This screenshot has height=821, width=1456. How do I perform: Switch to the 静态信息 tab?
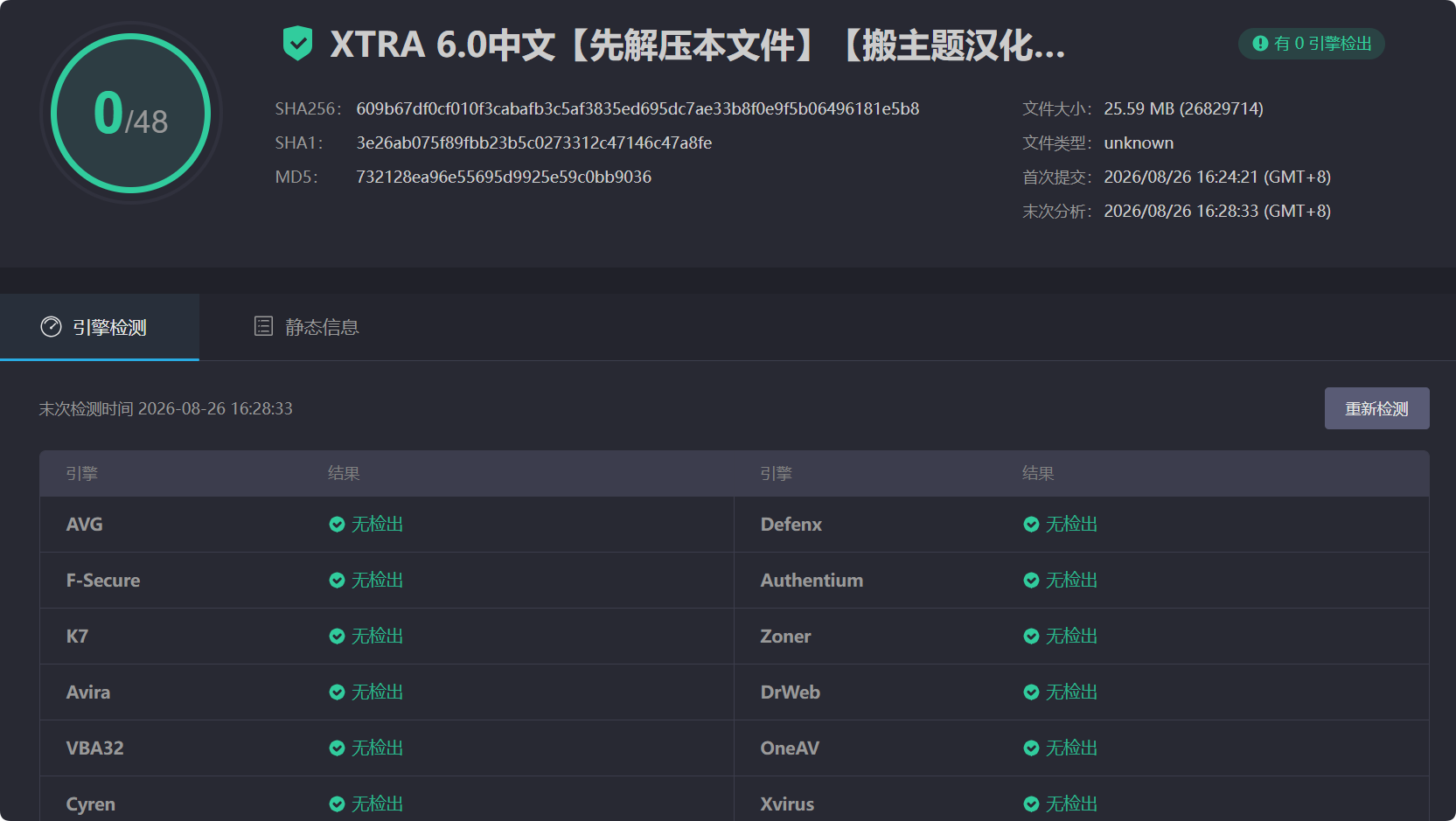306,327
